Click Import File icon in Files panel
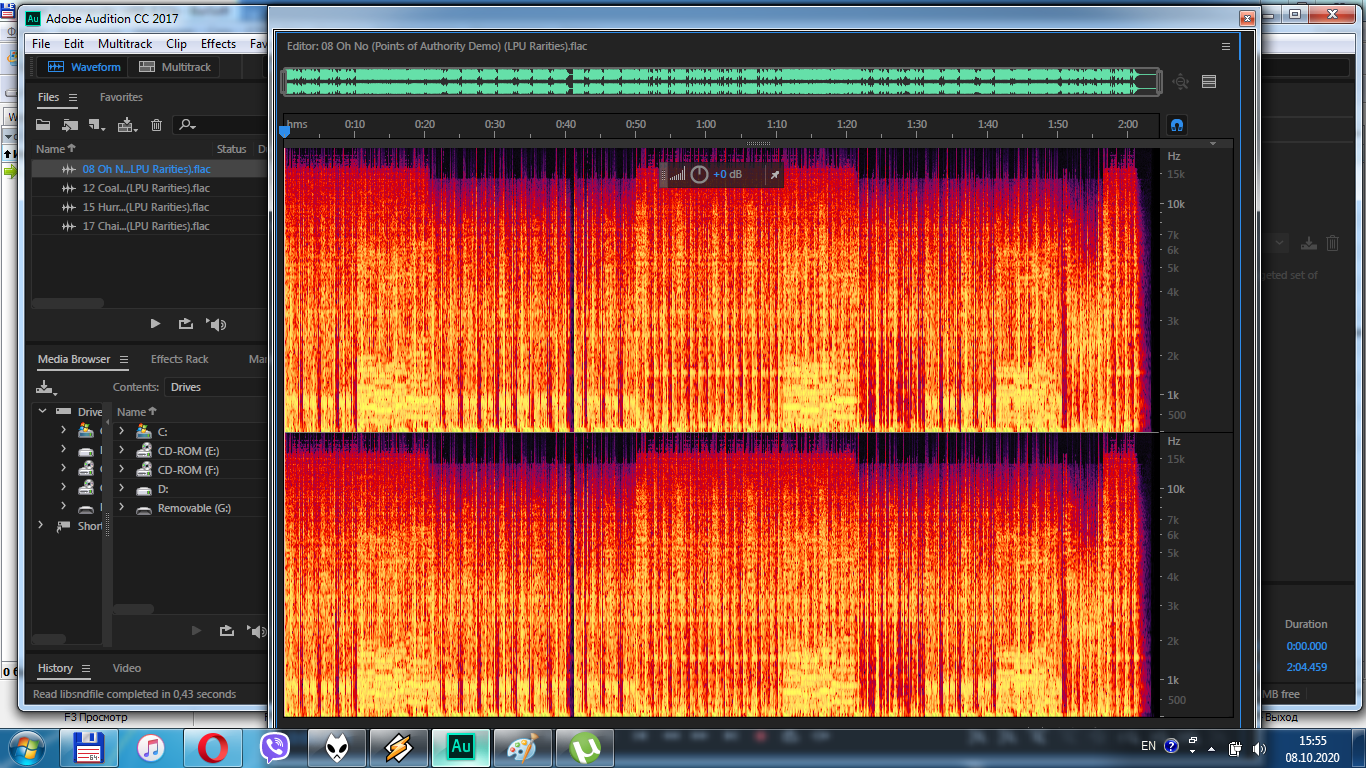 click(x=69, y=125)
